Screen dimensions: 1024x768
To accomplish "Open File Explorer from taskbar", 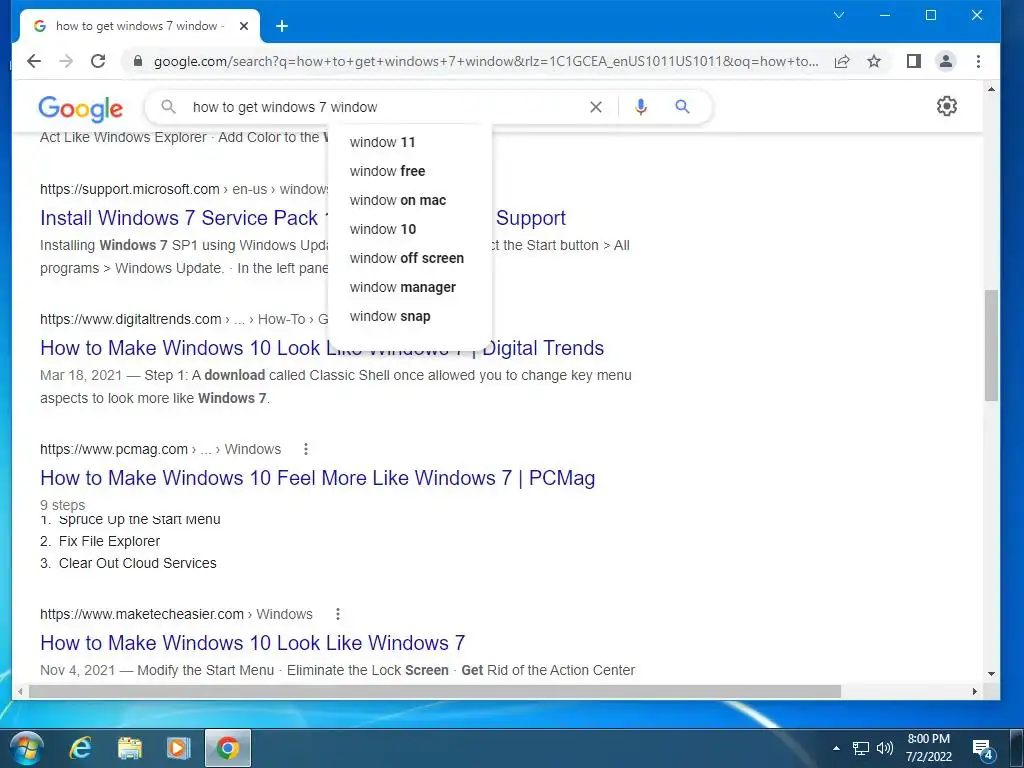I will (x=130, y=748).
